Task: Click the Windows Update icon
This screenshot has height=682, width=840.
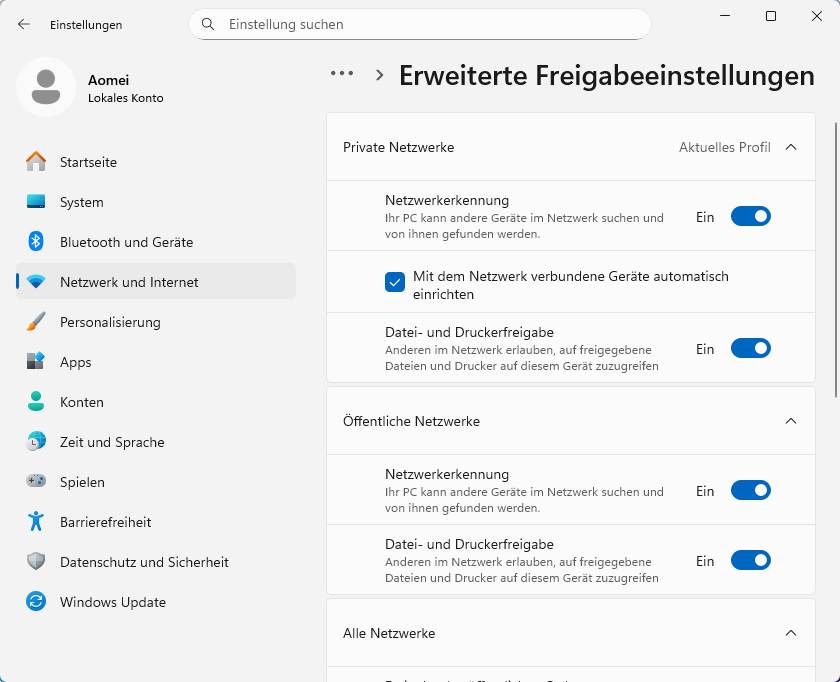Action: tap(36, 602)
